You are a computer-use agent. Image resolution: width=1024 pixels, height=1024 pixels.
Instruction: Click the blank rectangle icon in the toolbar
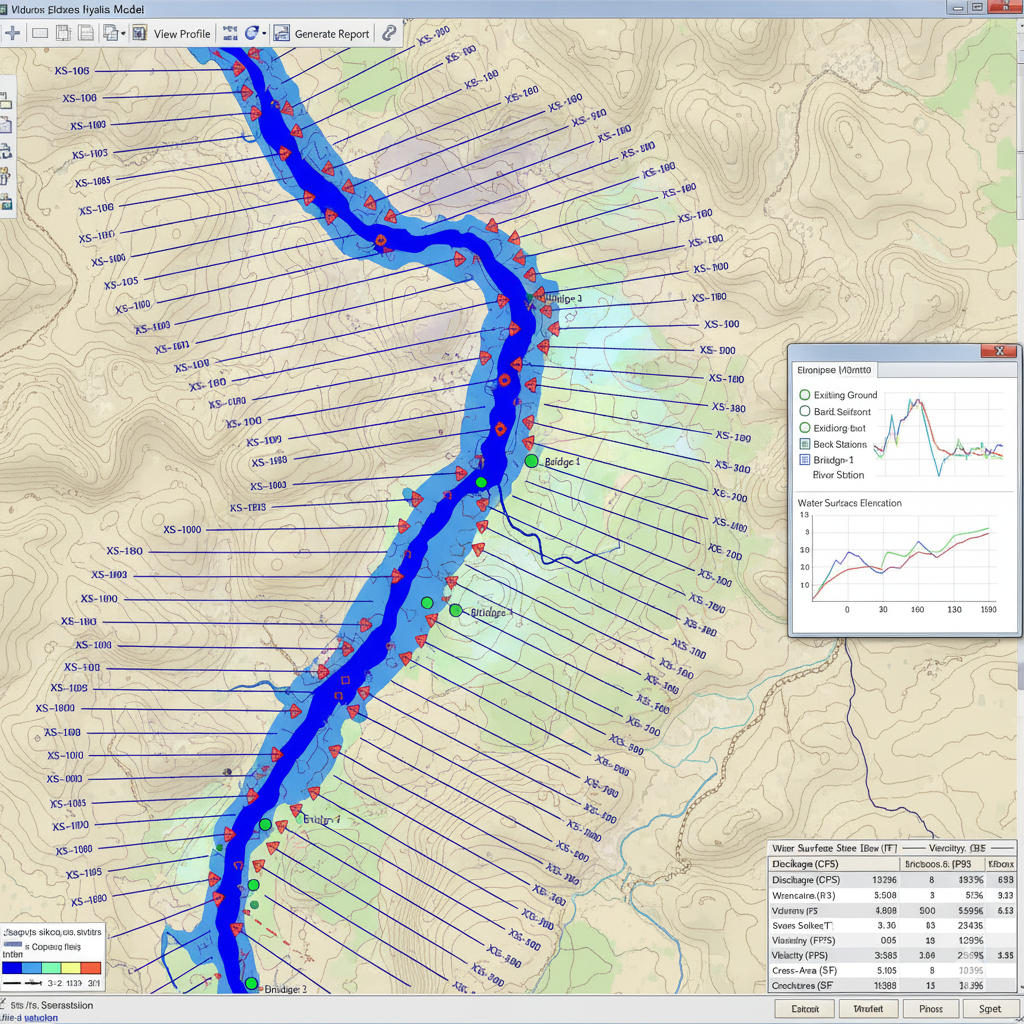pos(40,33)
